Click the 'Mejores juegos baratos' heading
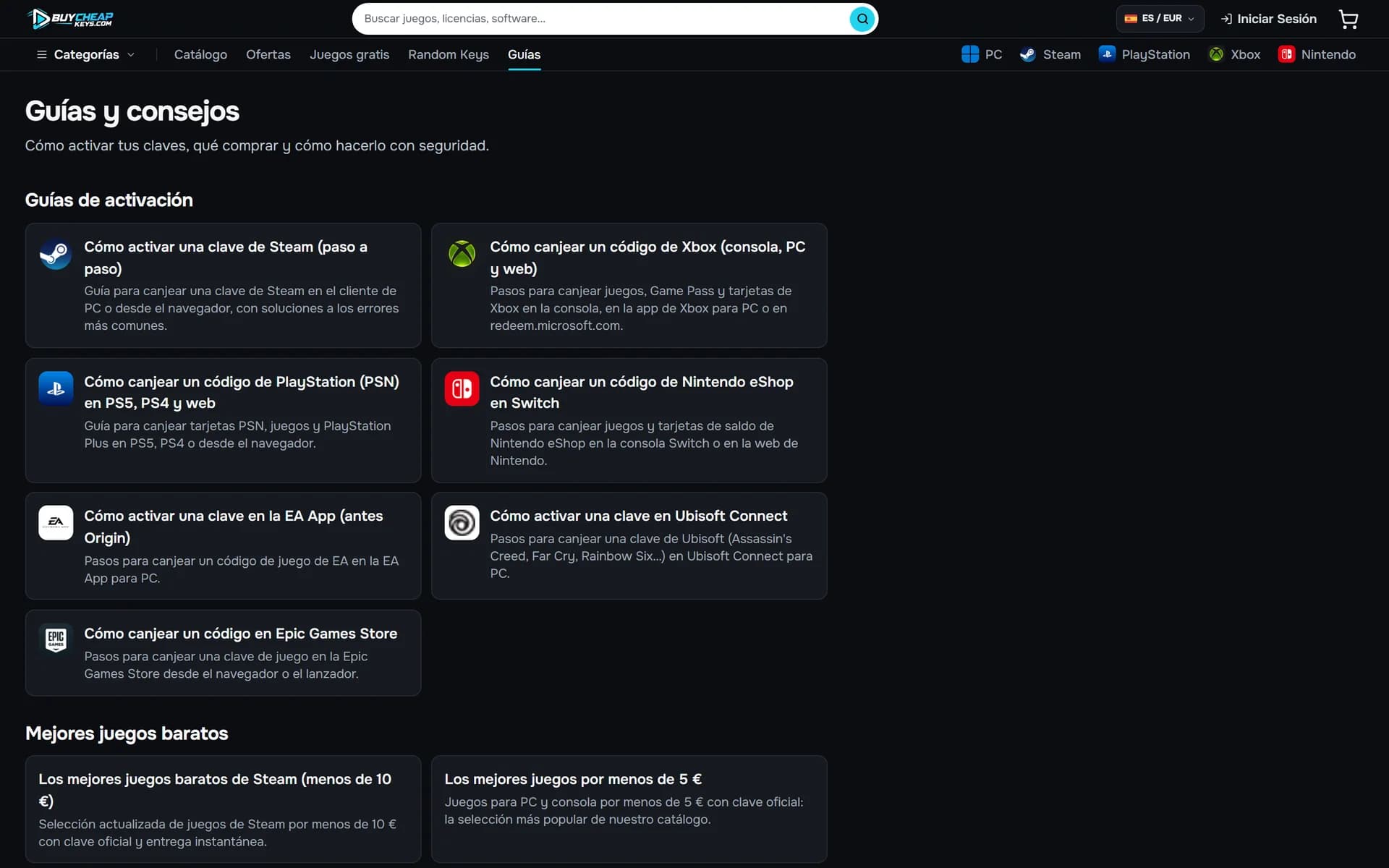The image size is (1389, 868). click(x=127, y=733)
